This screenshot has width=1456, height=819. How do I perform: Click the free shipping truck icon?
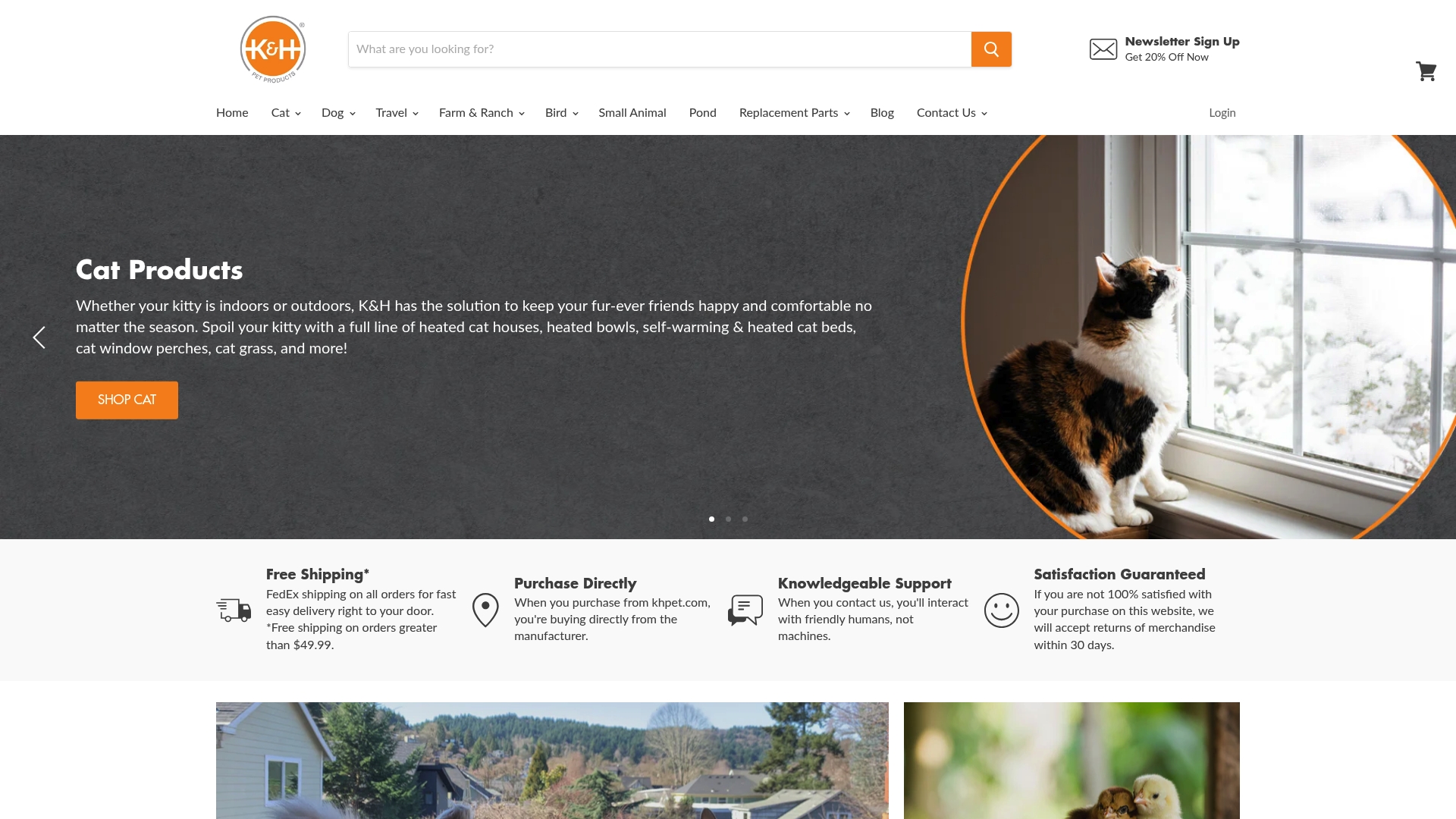coord(234,610)
